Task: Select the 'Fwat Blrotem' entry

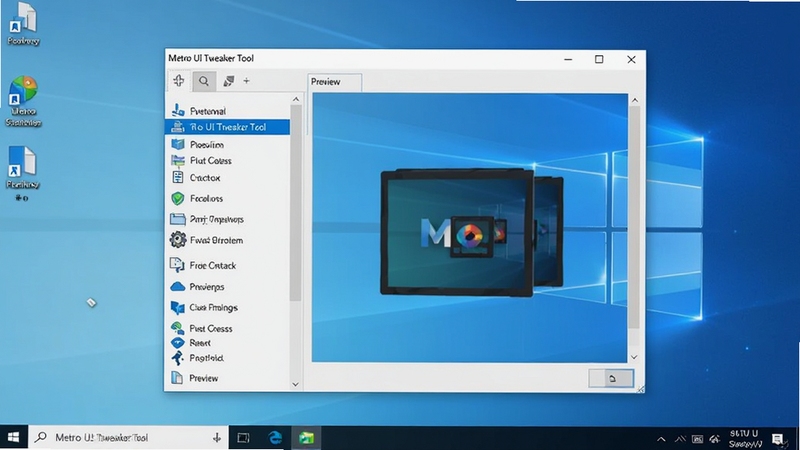Action: pos(216,240)
